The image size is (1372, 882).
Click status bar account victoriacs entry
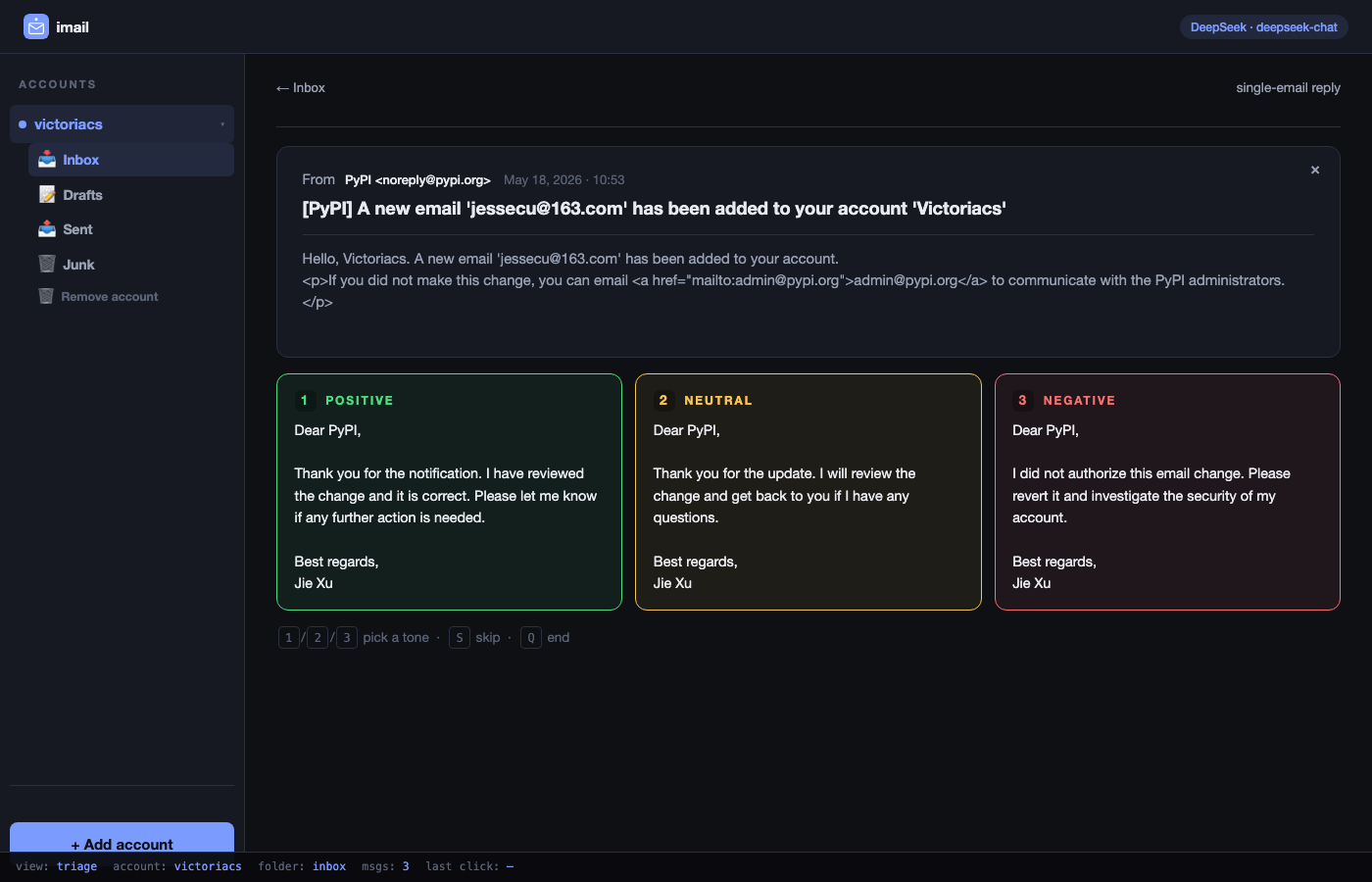click(x=177, y=866)
